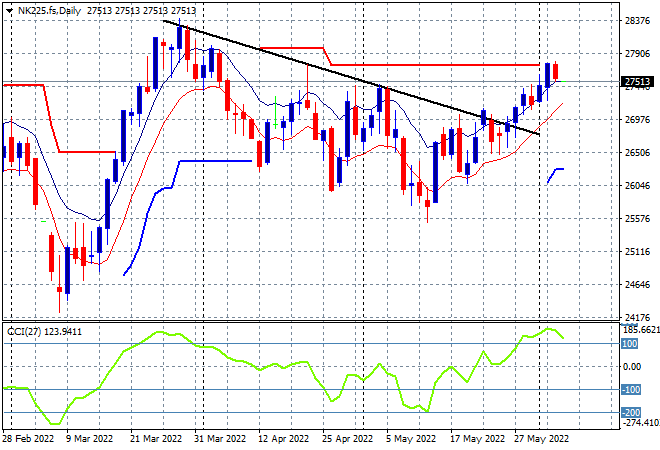The width and height of the screenshot is (660, 450).
Task: Click the 27906 price axis label
Action: [x=637, y=53]
